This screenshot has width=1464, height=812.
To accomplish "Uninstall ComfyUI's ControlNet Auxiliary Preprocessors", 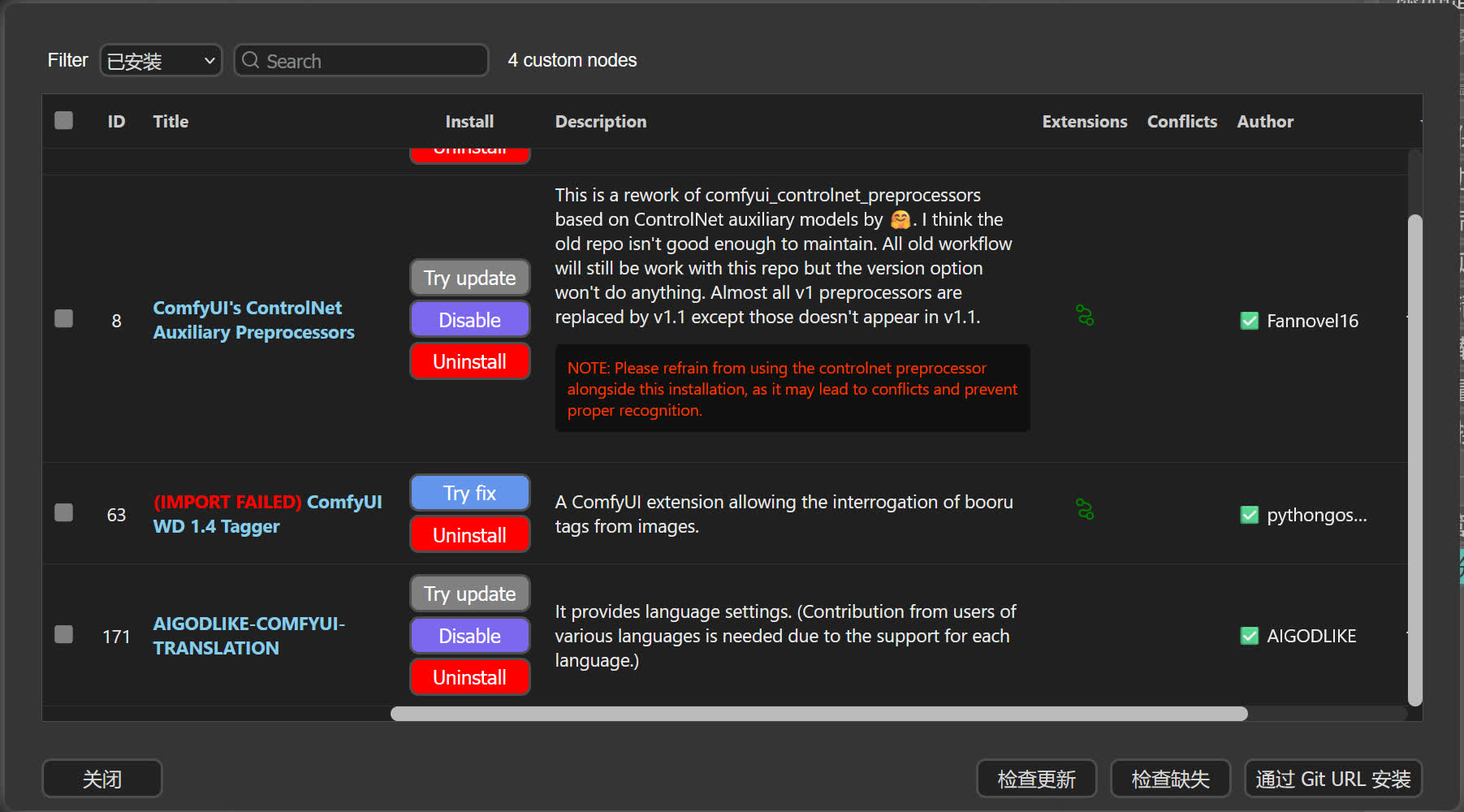I will [x=469, y=361].
